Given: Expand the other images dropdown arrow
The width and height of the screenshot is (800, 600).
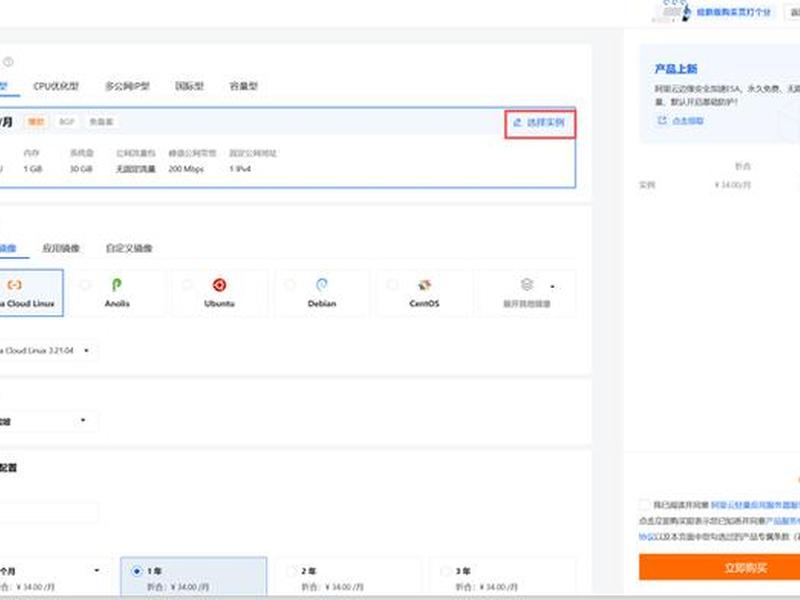Looking at the screenshot, I should 552,287.
